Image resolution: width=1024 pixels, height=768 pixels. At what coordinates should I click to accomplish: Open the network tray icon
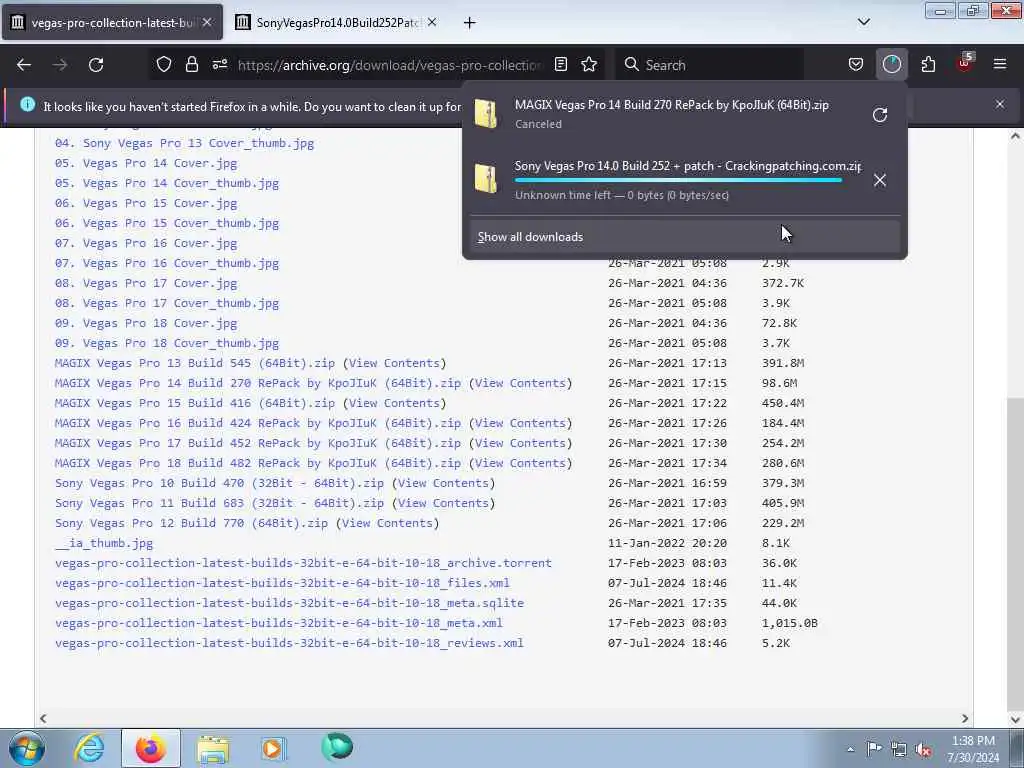899,749
